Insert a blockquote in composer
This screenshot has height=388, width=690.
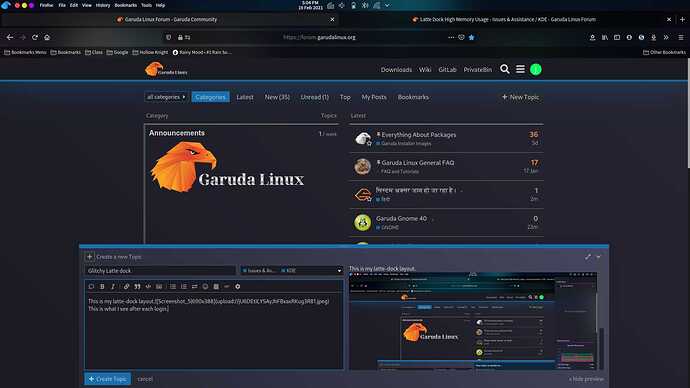[x=137, y=286]
